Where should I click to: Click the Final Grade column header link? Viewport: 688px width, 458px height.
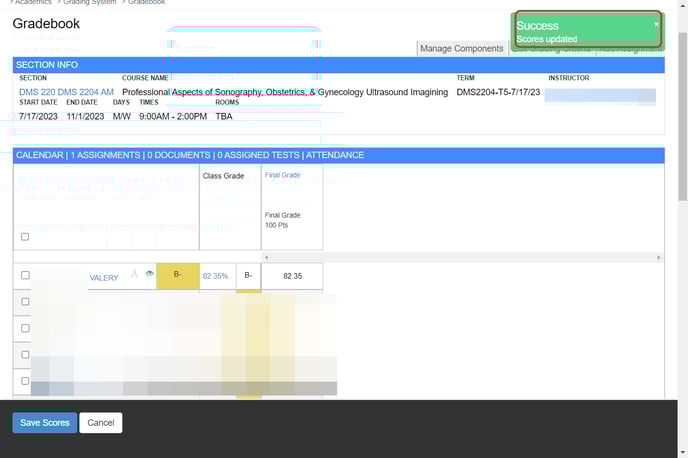(x=282, y=174)
